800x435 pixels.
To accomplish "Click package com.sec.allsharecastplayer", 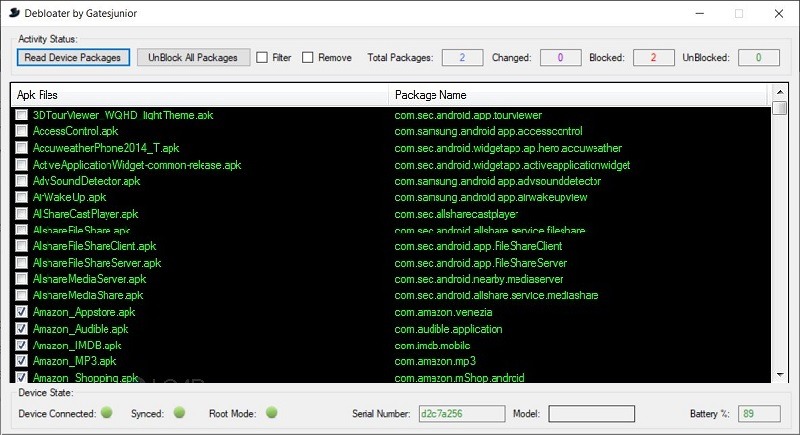I will click(456, 214).
